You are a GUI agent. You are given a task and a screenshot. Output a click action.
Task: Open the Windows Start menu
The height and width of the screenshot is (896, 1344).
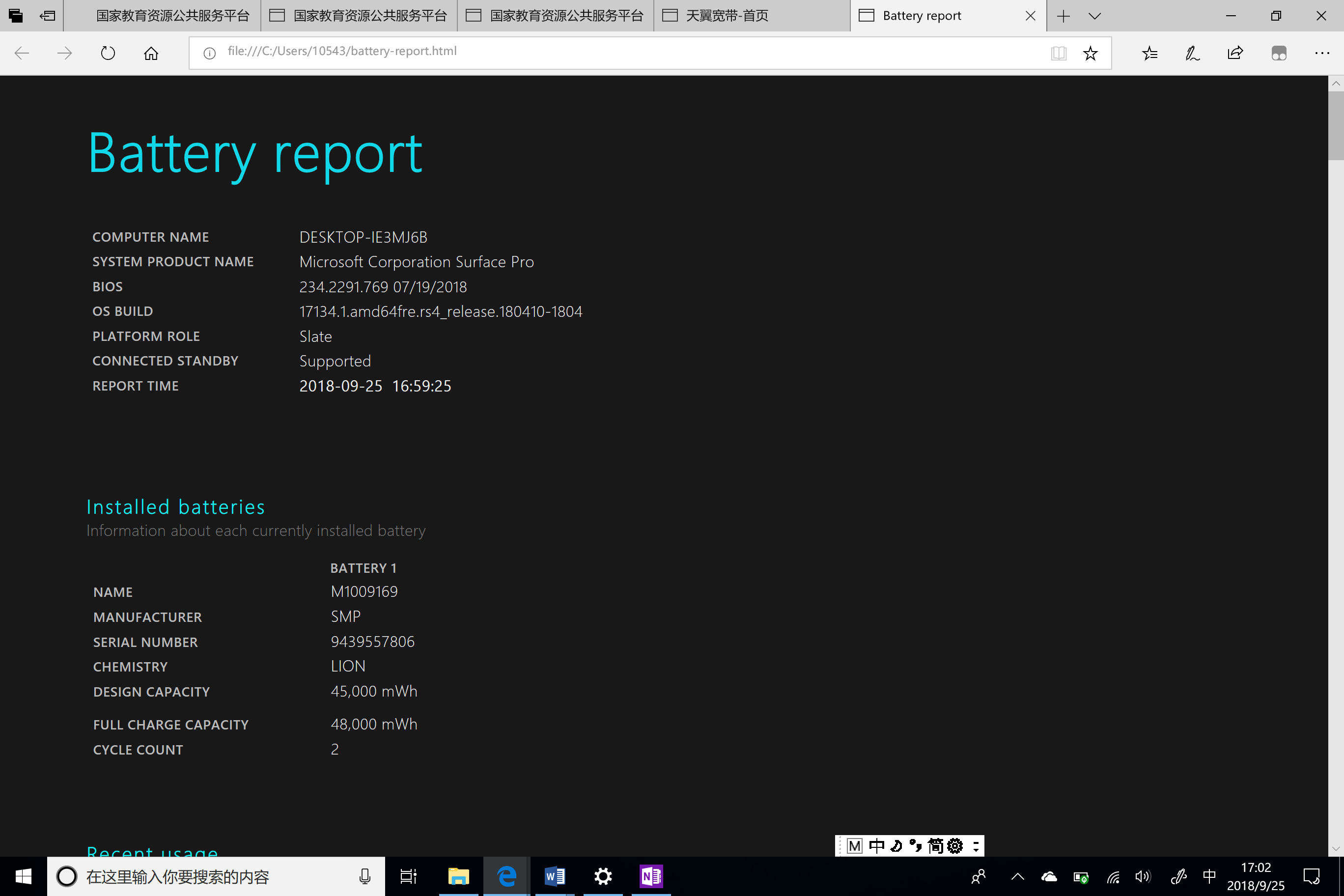tap(24, 876)
